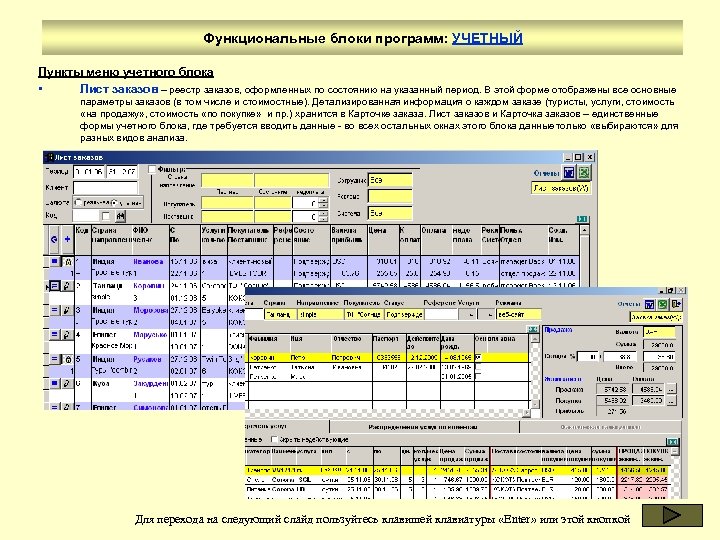Toggle the checkbox in the second tourist row

coord(478,367)
